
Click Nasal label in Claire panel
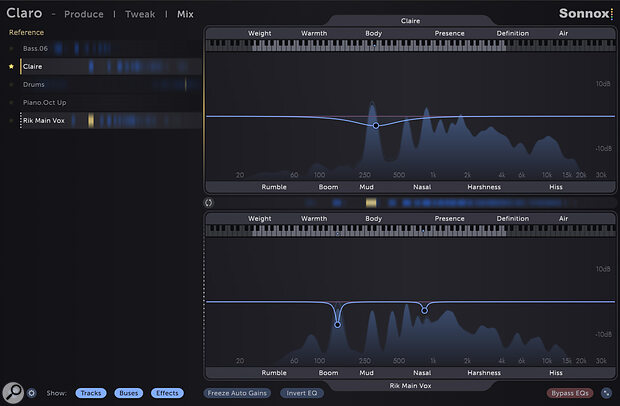pyautogui.click(x=422, y=187)
